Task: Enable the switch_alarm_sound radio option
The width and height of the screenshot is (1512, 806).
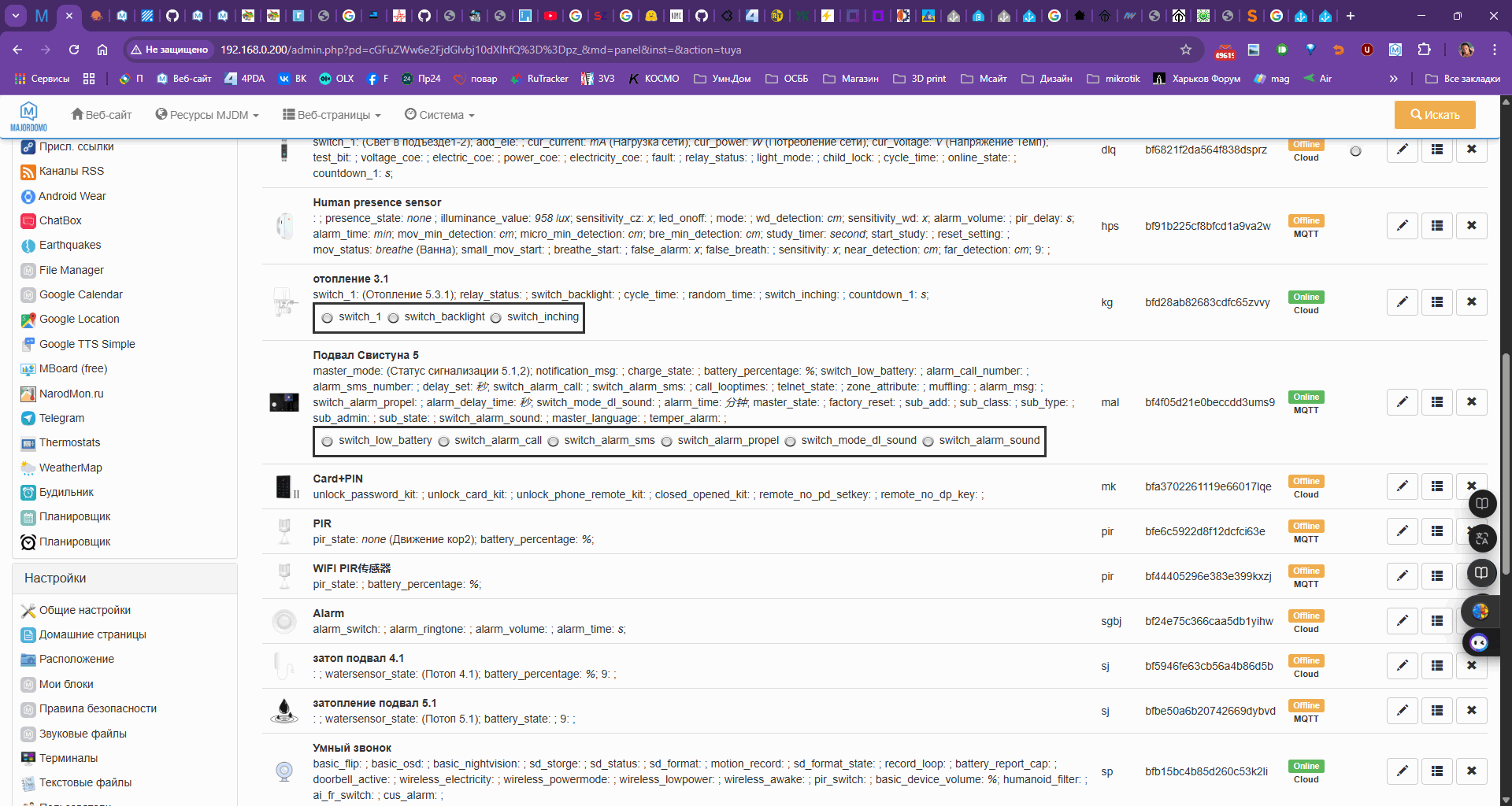Action: tap(928, 442)
